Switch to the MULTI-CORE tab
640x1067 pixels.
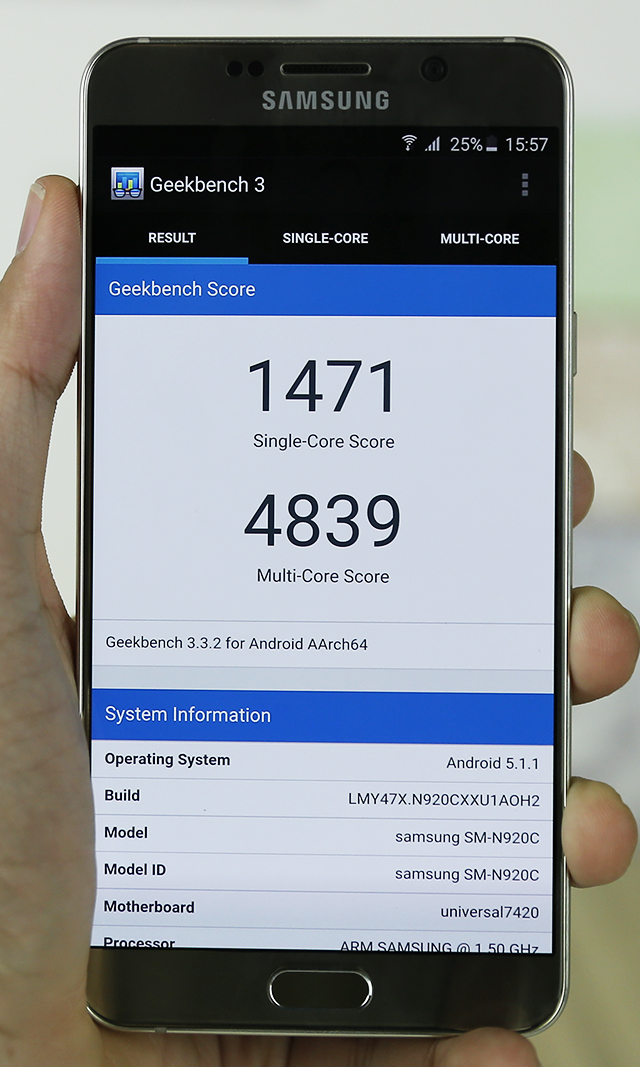click(x=479, y=239)
